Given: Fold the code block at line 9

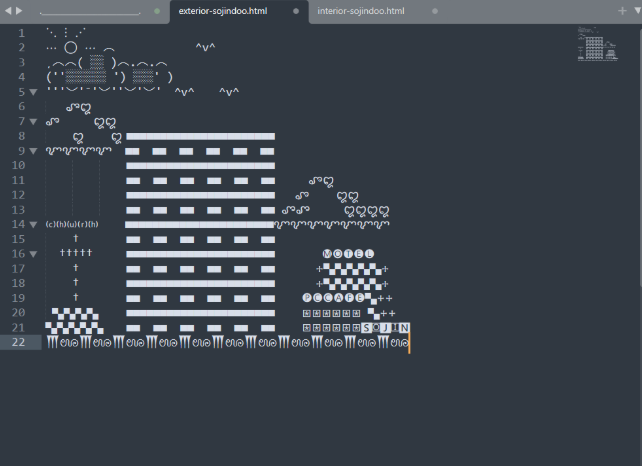Looking at the screenshot, I should (34, 151).
